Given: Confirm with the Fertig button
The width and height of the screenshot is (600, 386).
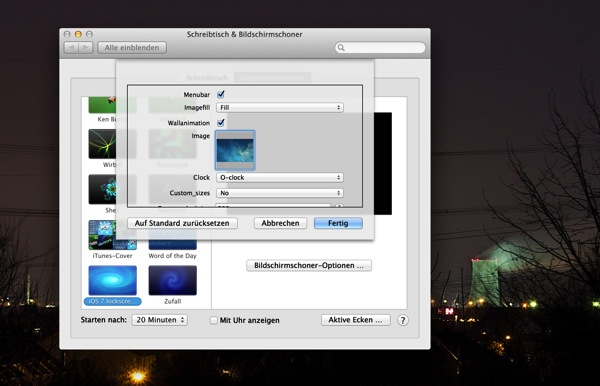Looking at the screenshot, I should click(338, 223).
